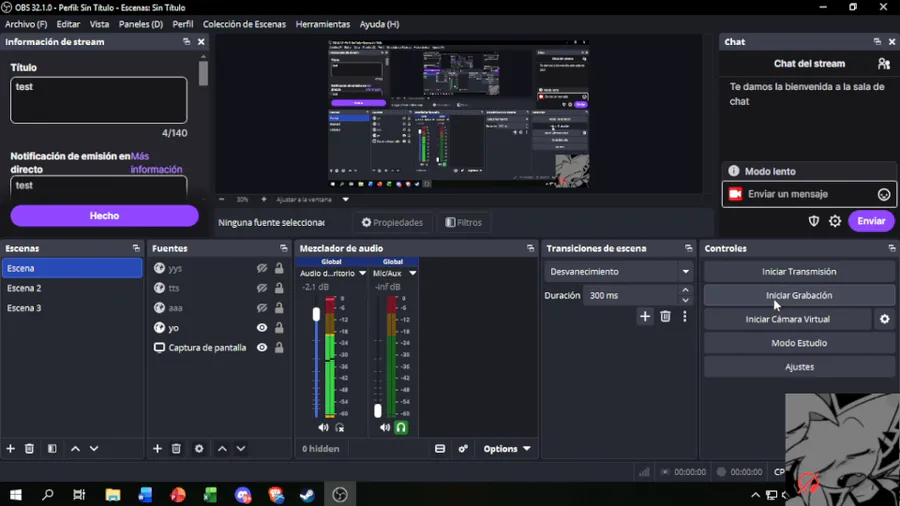Open advanced audio properties gears icon

(x=463, y=449)
